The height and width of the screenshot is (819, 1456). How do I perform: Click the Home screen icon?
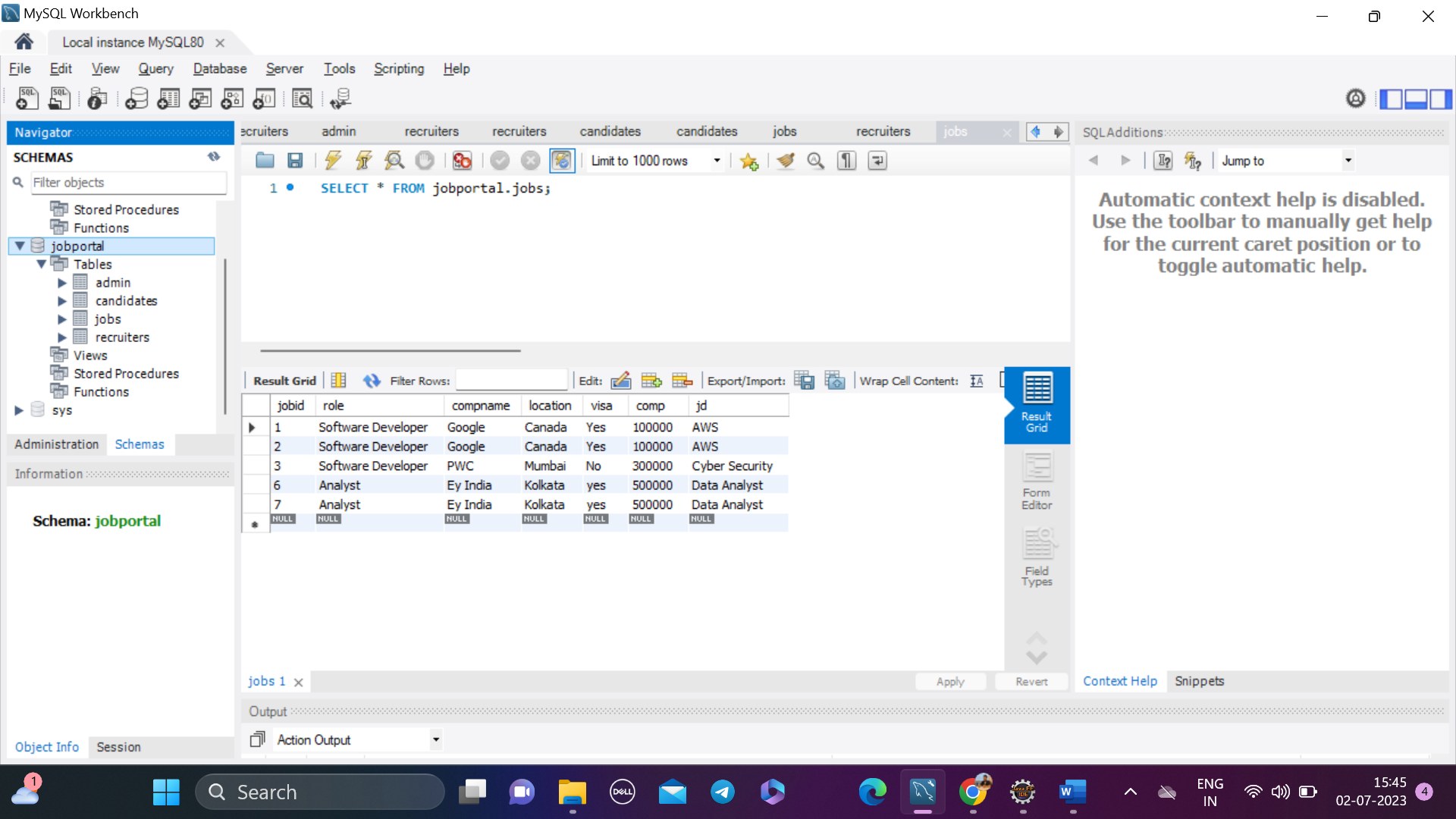24,42
